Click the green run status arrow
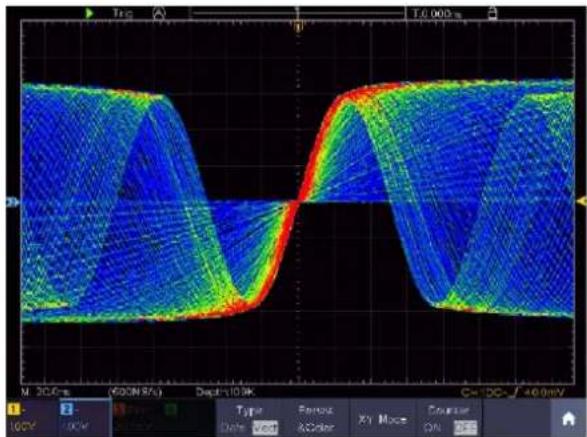The height and width of the screenshot is (437, 587). click(x=89, y=14)
